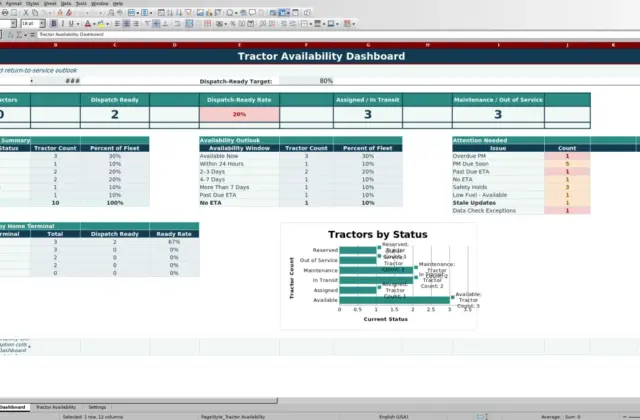Click the Function Wizard icon
640x420 pixels.
pos(11,35)
